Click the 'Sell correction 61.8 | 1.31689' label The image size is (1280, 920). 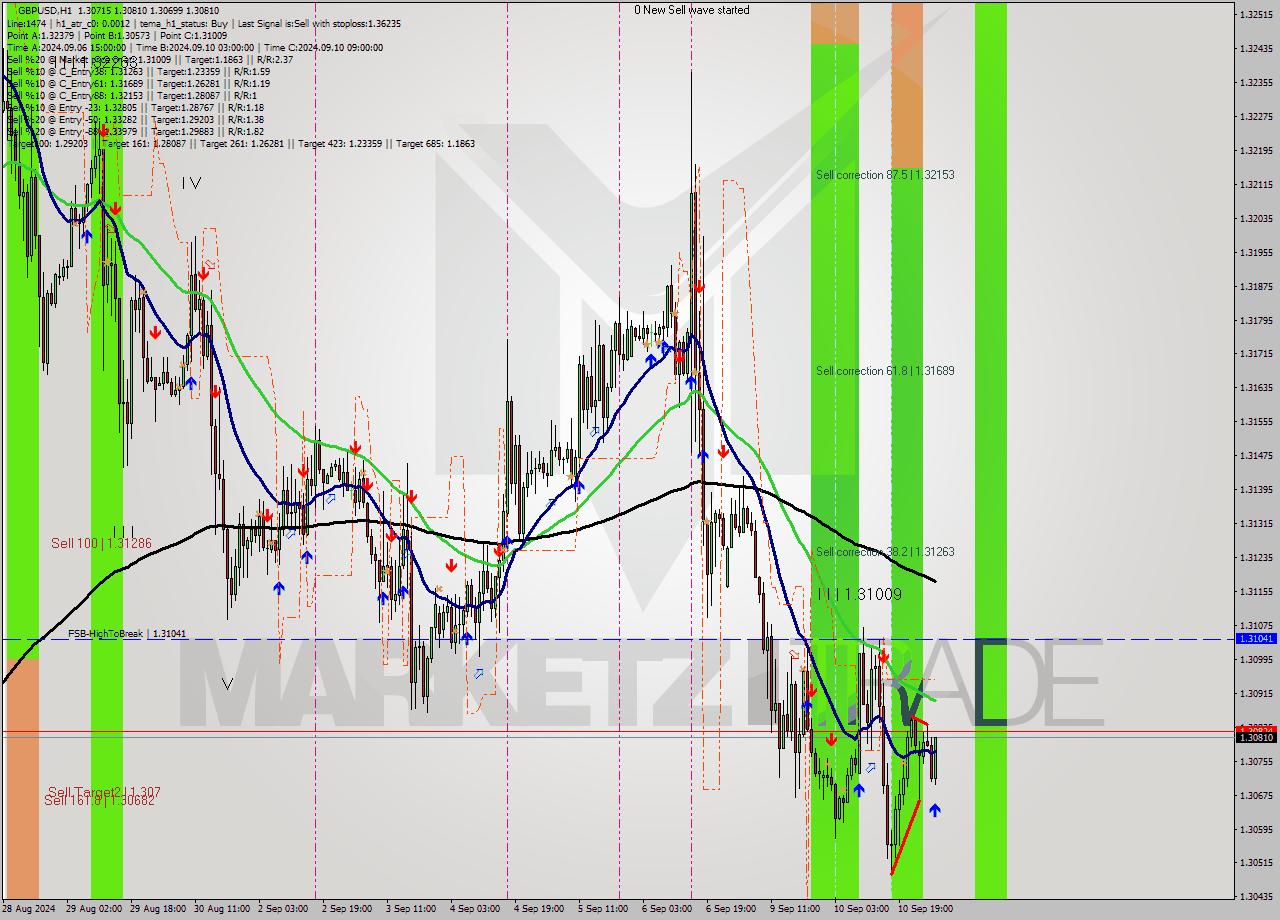click(x=885, y=371)
